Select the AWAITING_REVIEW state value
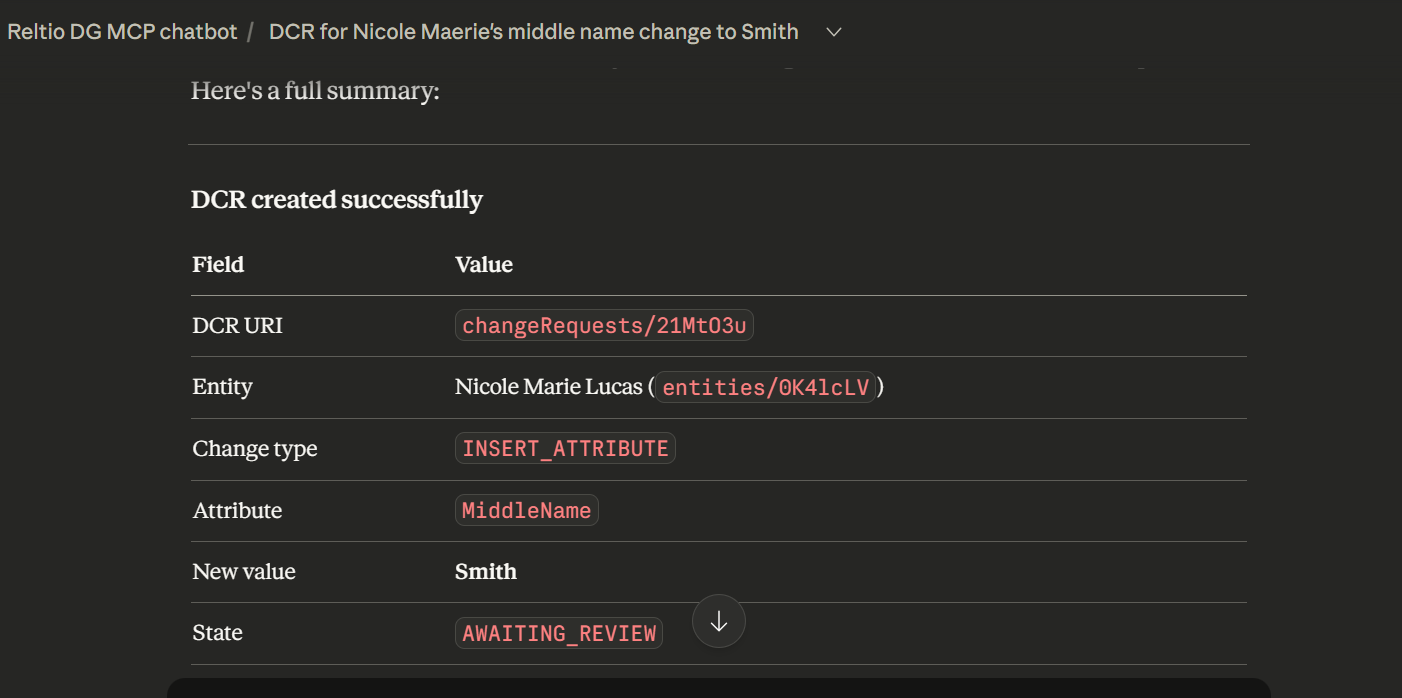Screen dimensions: 1402x698 (x=559, y=633)
